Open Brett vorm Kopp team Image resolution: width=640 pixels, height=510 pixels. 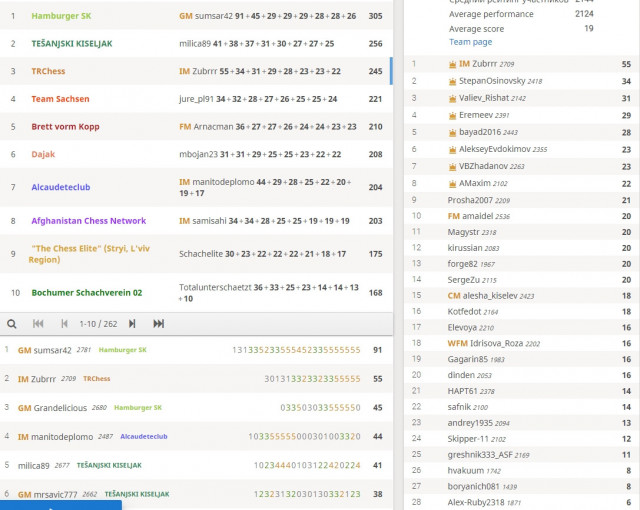click(65, 126)
